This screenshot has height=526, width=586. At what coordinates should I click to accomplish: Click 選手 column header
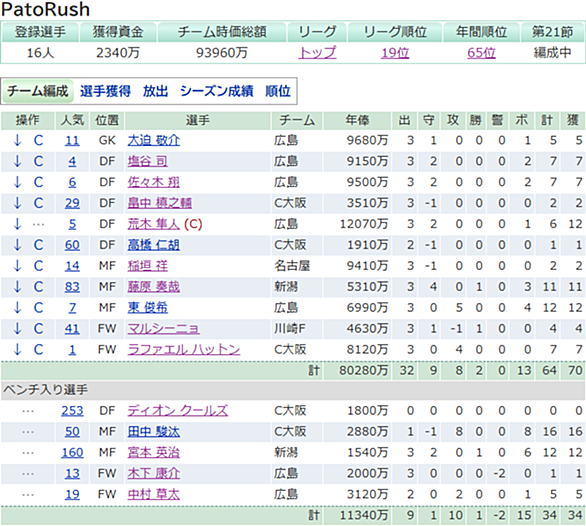pyautogui.click(x=198, y=120)
